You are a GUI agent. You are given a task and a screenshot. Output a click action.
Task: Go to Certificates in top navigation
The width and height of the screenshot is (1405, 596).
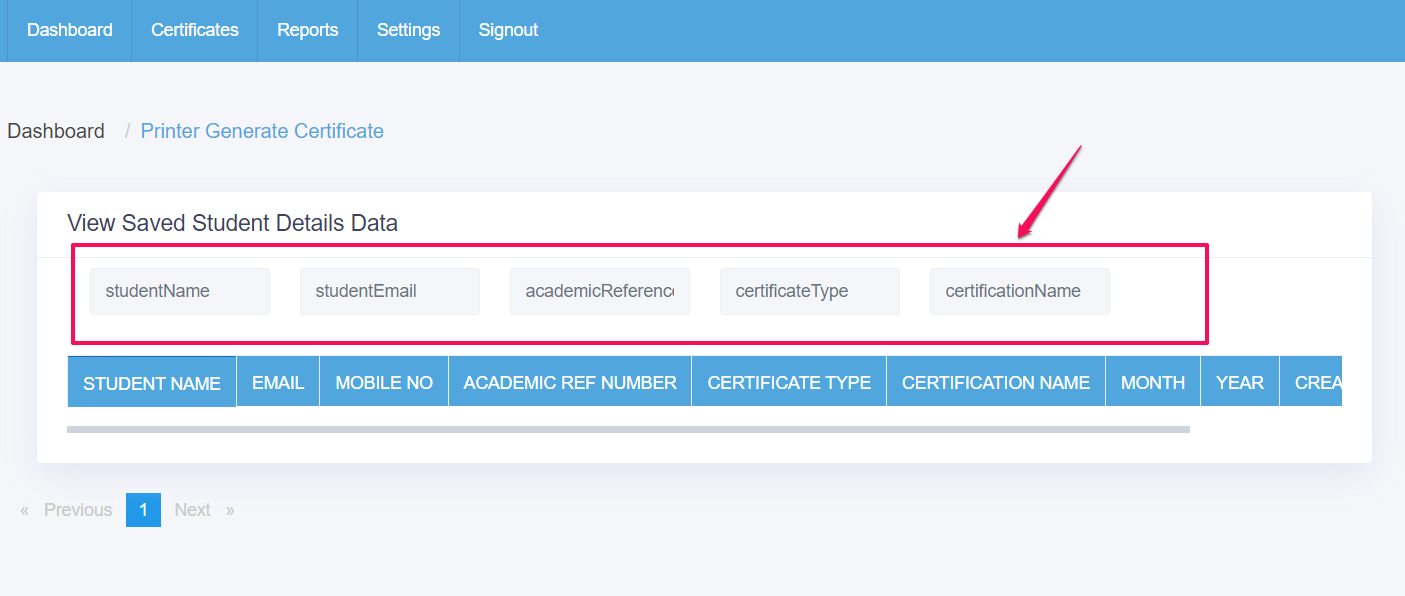194,30
